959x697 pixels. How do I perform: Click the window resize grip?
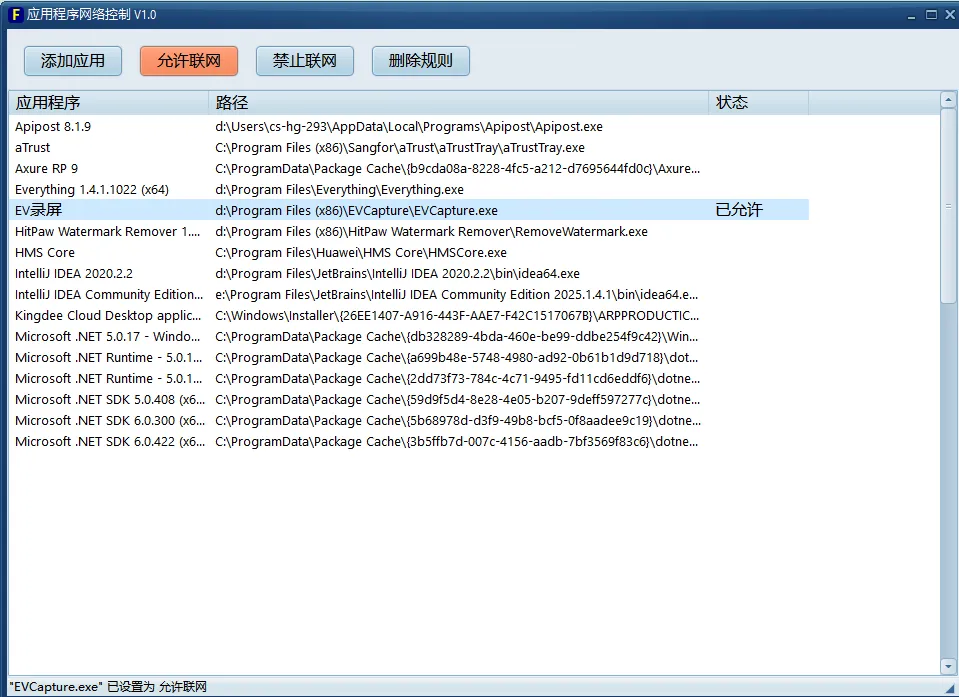949,687
